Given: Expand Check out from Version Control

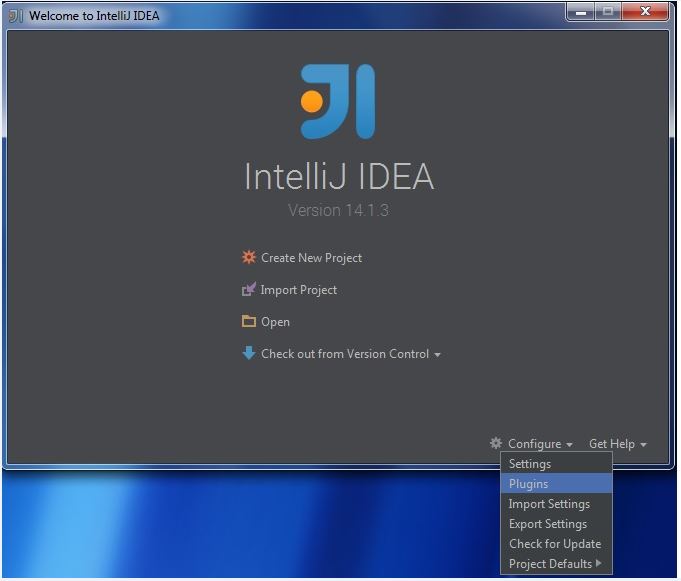Looking at the screenshot, I should [345, 354].
